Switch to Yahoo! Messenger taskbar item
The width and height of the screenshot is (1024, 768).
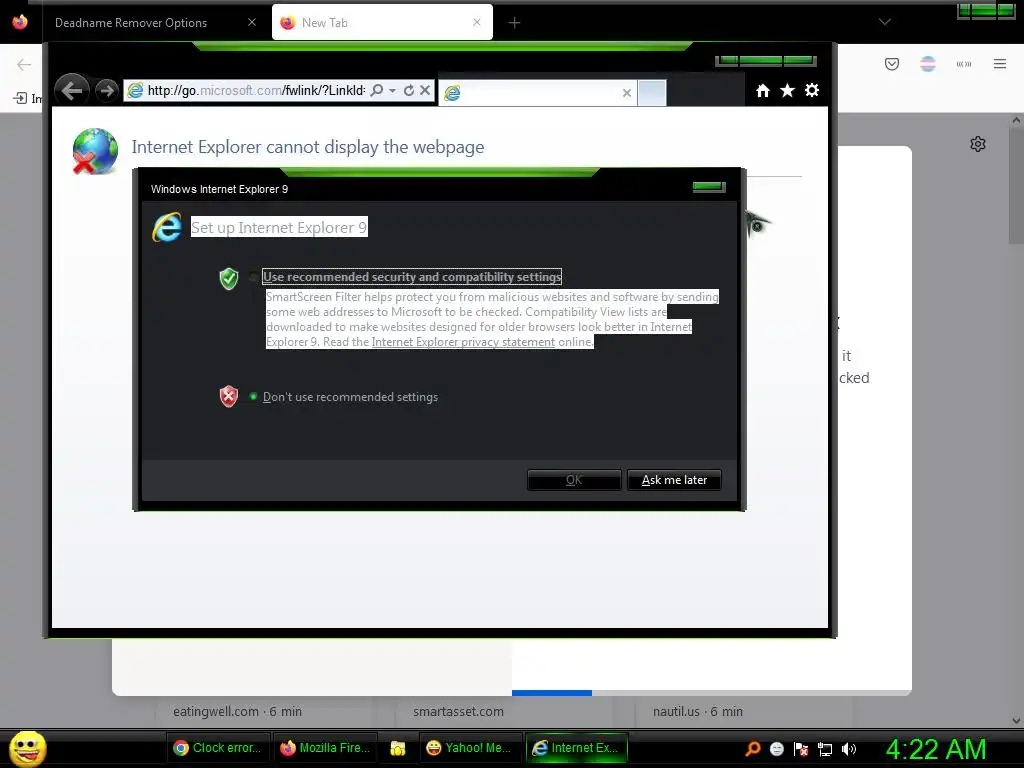470,748
